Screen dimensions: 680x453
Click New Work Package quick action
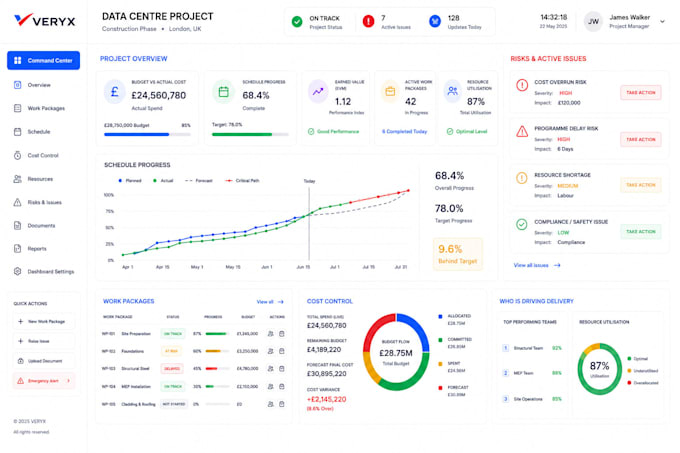click(43, 321)
